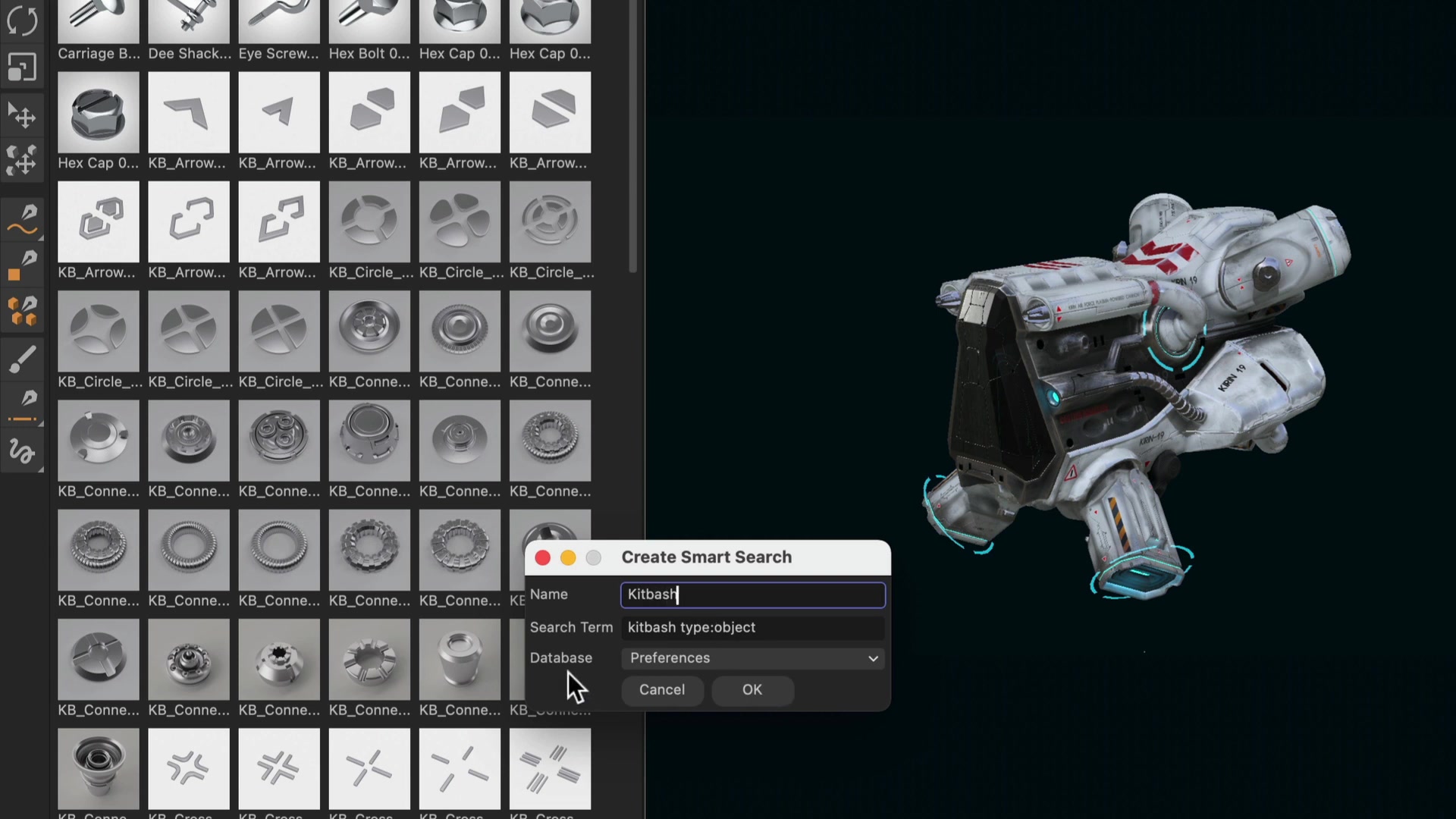This screenshot has height=819, width=1456.
Task: Select the rotate/reset view tool
Action: pyautogui.click(x=23, y=21)
